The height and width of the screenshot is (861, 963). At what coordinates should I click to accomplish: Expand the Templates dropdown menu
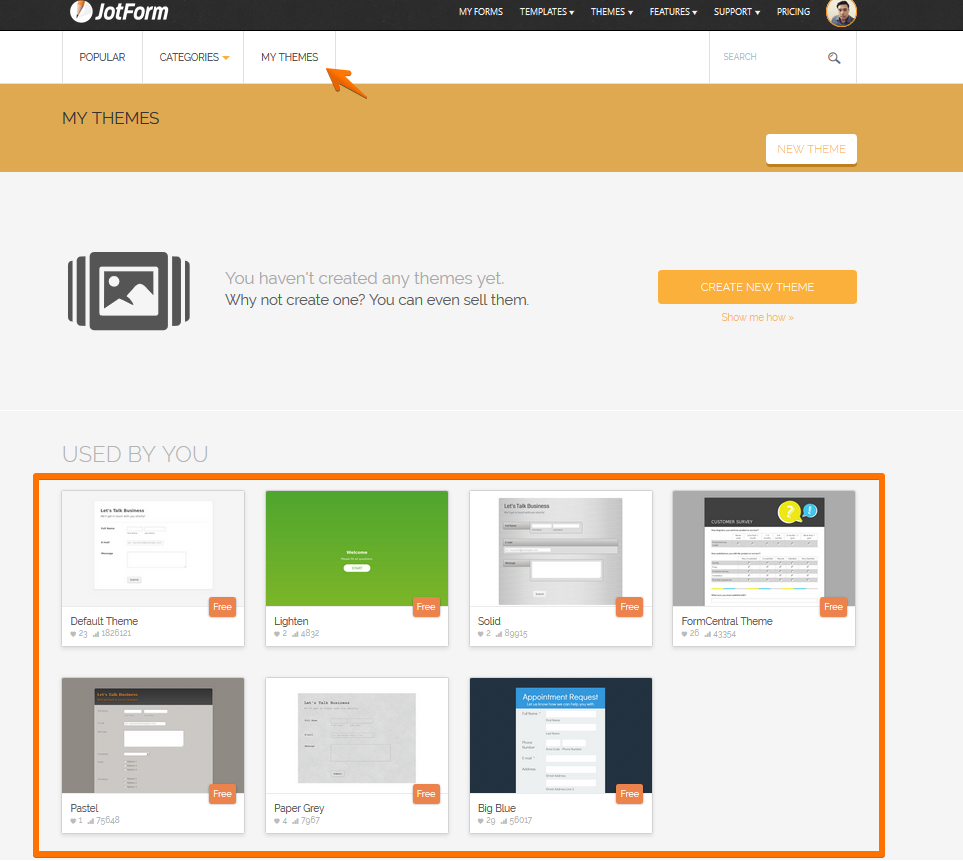point(546,12)
